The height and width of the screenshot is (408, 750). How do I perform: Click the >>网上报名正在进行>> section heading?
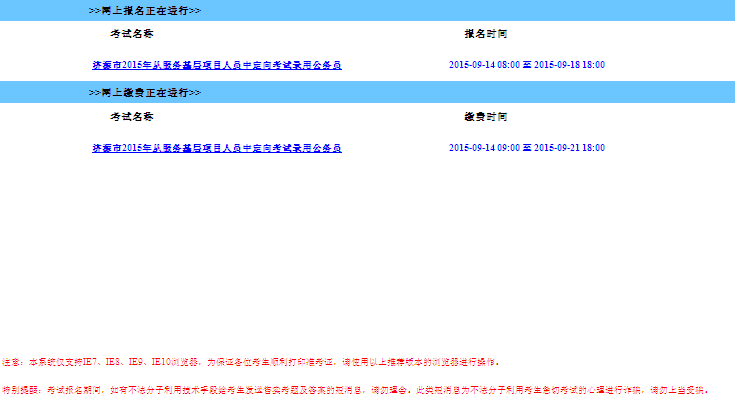click(x=144, y=10)
